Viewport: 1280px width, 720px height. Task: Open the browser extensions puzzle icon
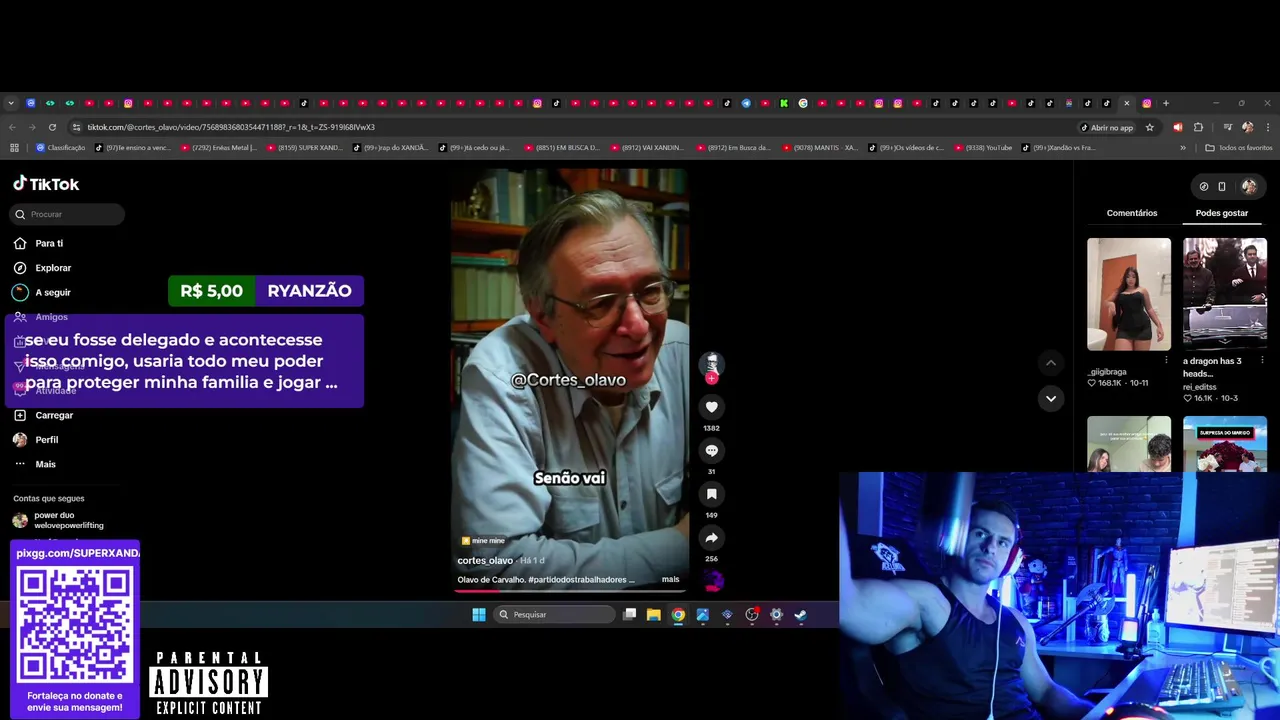tap(1198, 127)
